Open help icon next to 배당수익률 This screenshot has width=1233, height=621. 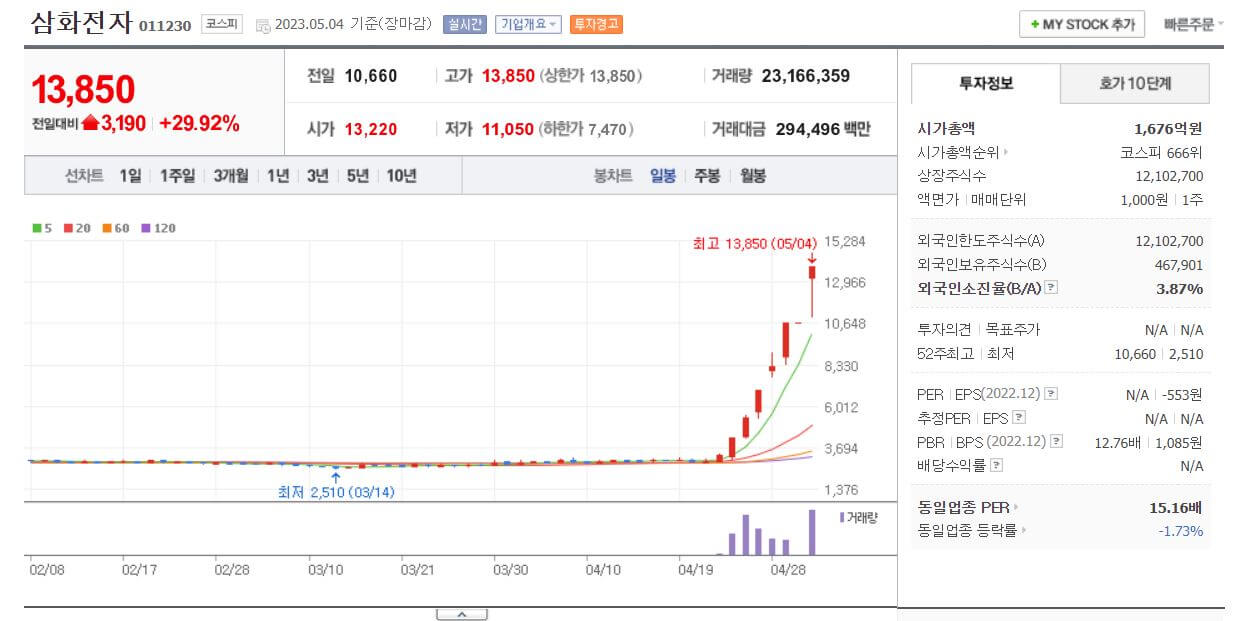996,465
